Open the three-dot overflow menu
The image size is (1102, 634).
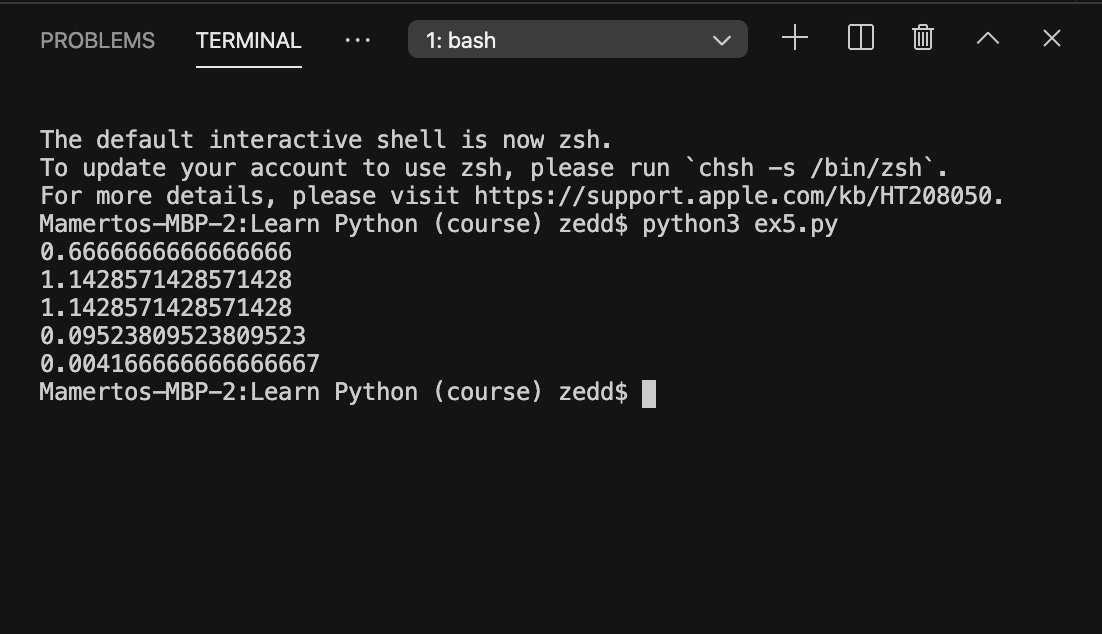click(x=357, y=40)
